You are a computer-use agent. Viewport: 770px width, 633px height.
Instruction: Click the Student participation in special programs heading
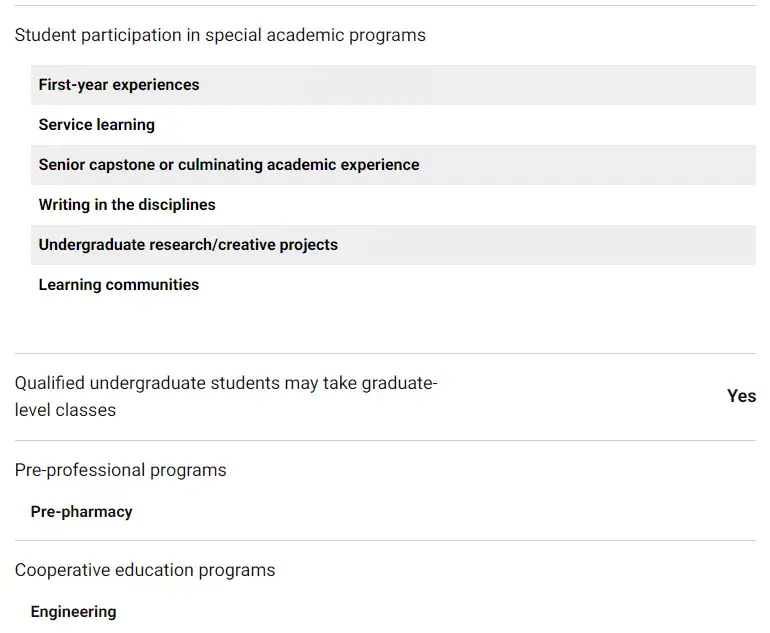click(220, 35)
